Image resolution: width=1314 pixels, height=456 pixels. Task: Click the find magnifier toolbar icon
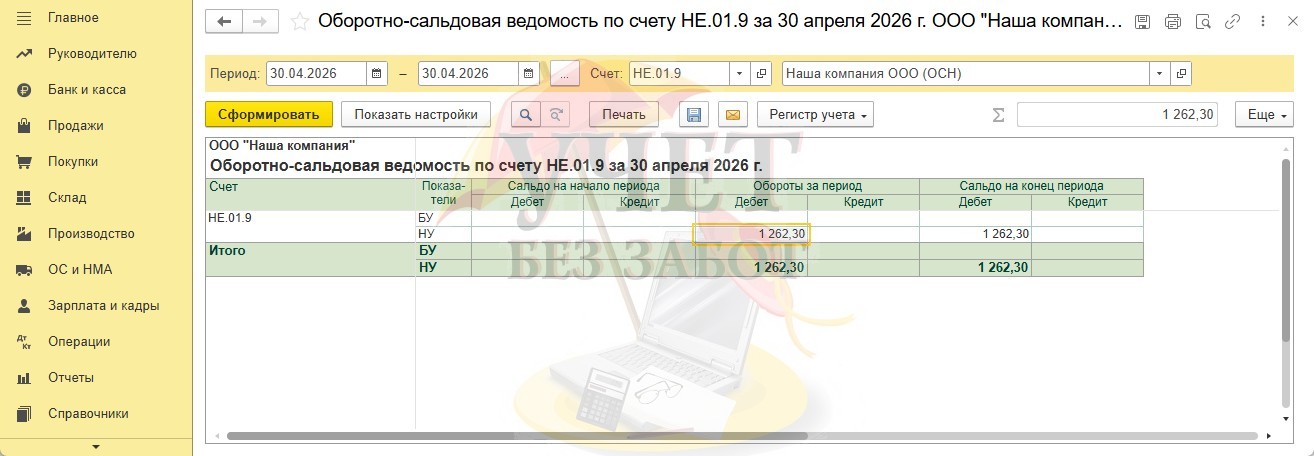point(526,114)
